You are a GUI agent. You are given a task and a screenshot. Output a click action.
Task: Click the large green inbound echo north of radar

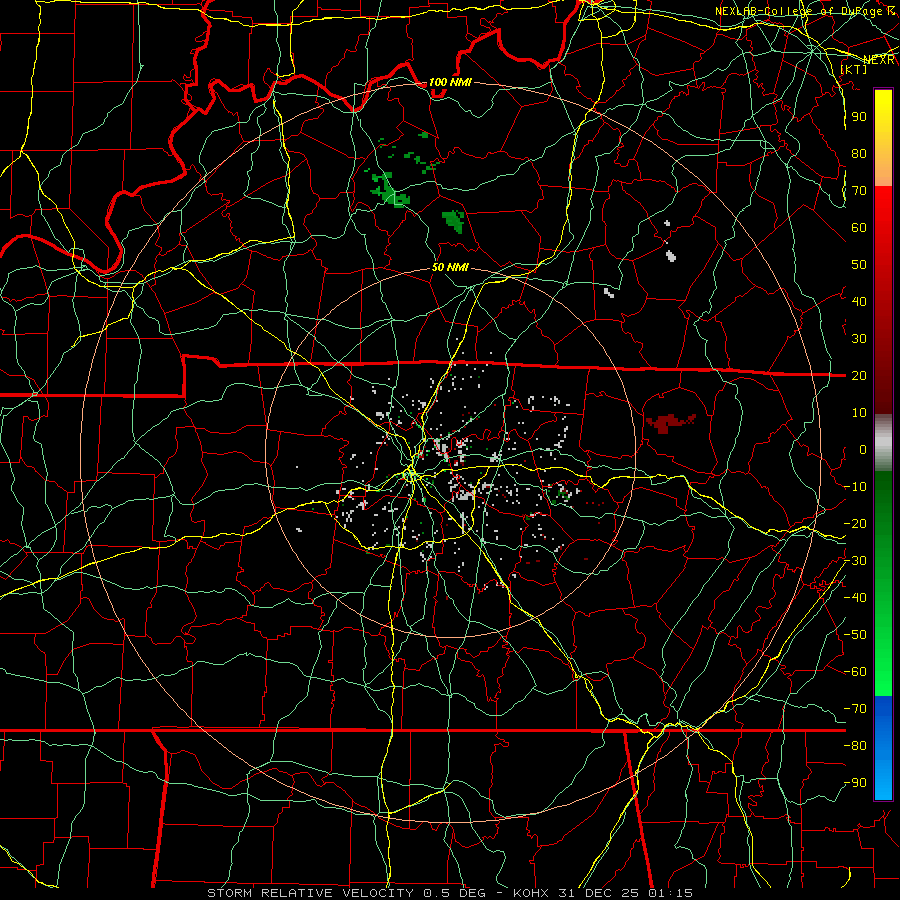pos(388,189)
